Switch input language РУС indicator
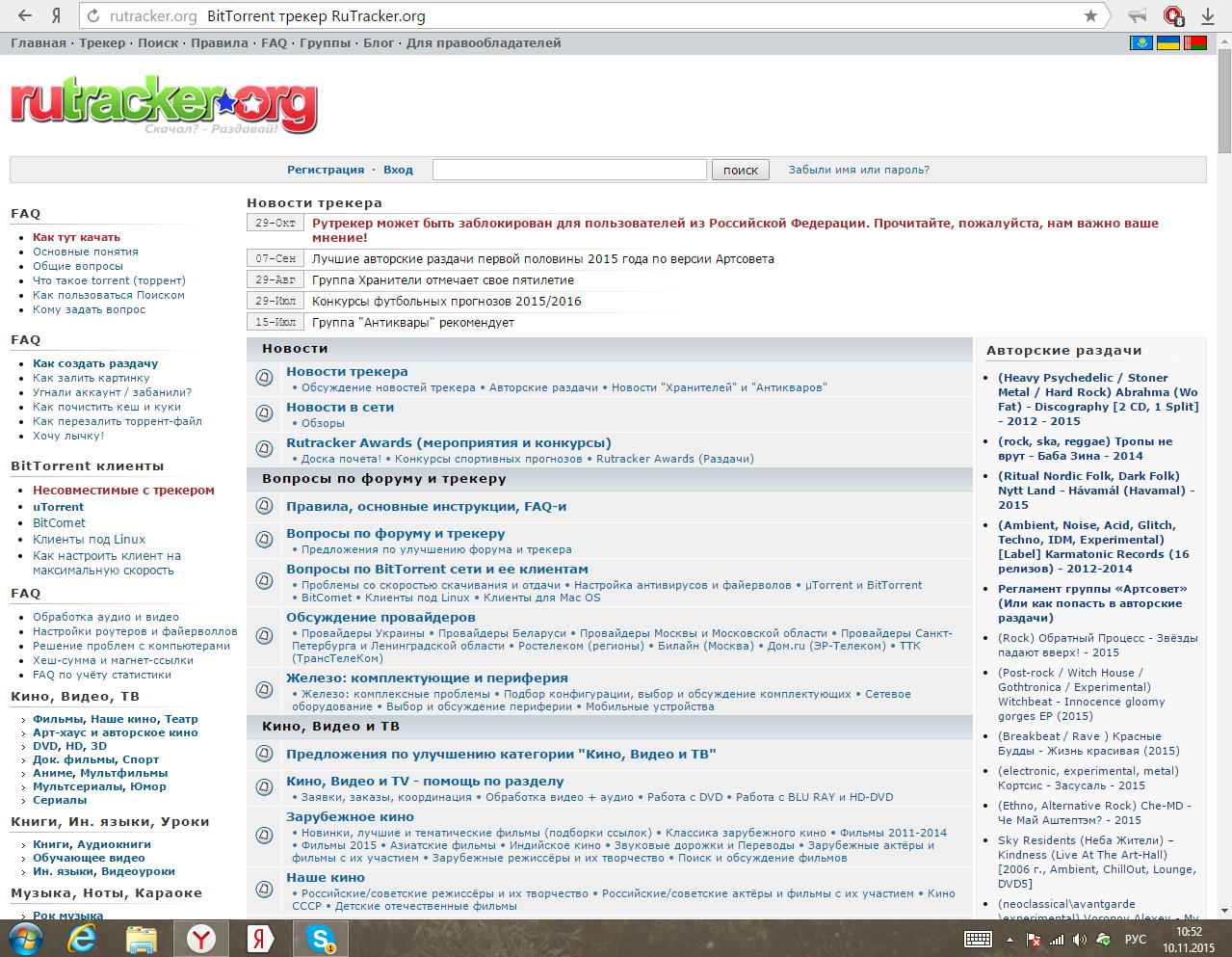1232x957 pixels. tap(1136, 940)
